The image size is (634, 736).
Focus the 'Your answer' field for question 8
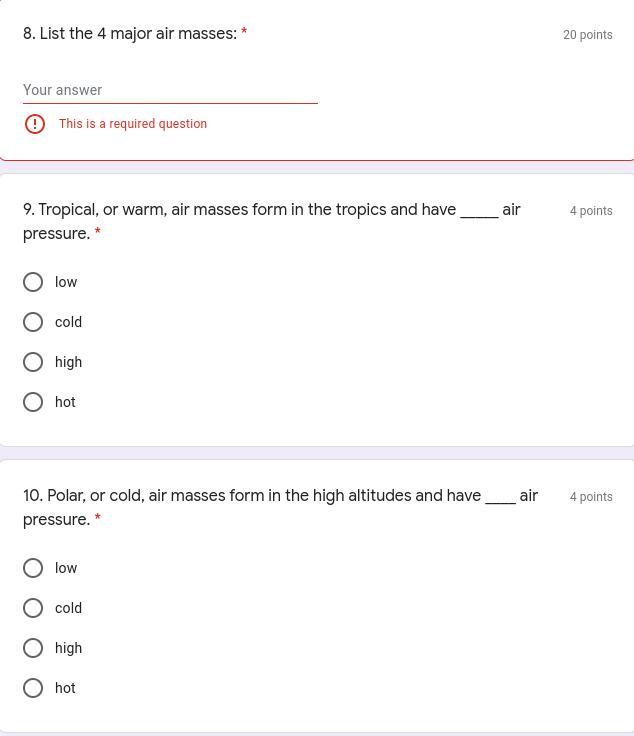170,90
